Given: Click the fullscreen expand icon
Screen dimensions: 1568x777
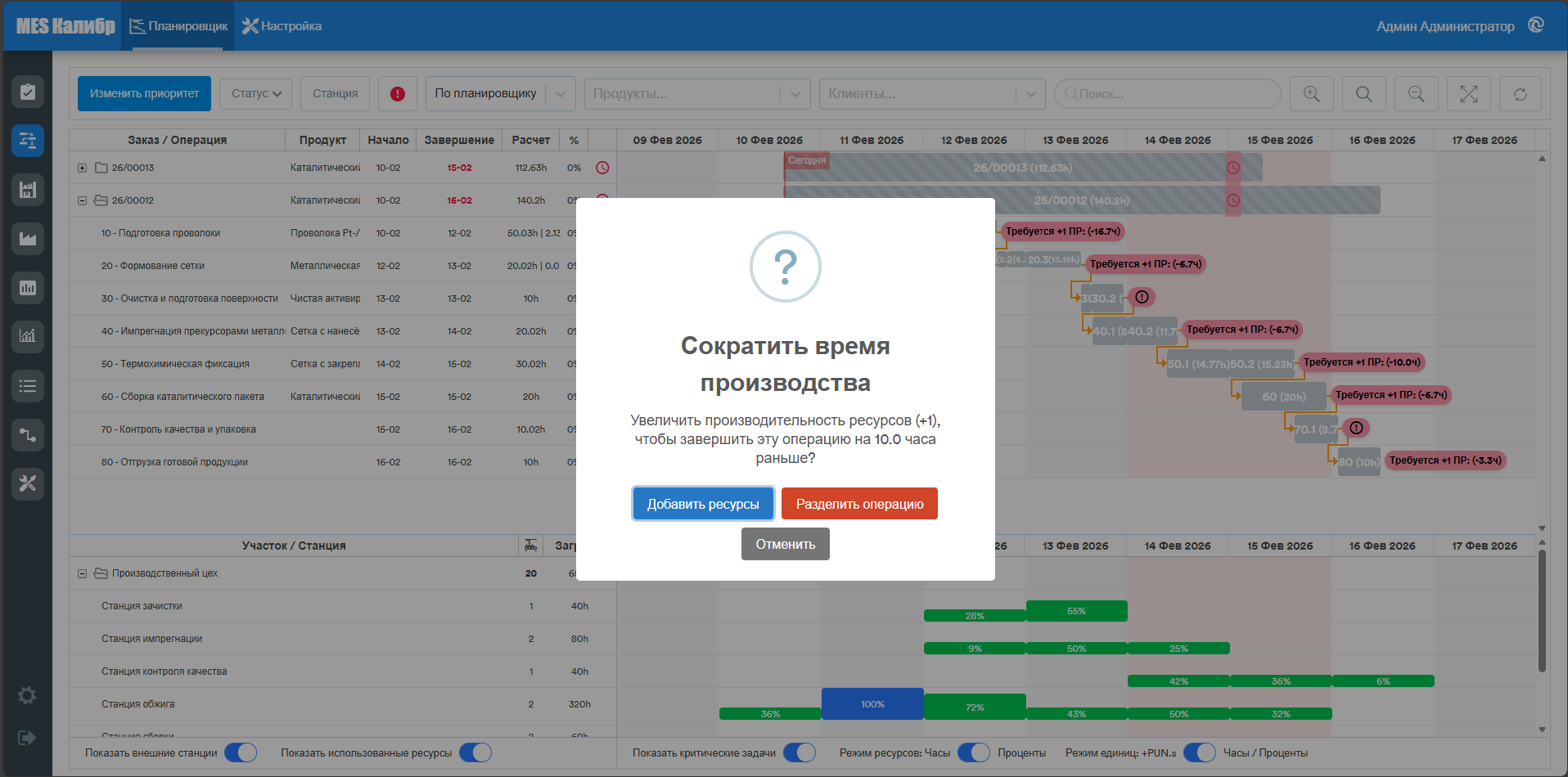Looking at the screenshot, I should (1469, 94).
